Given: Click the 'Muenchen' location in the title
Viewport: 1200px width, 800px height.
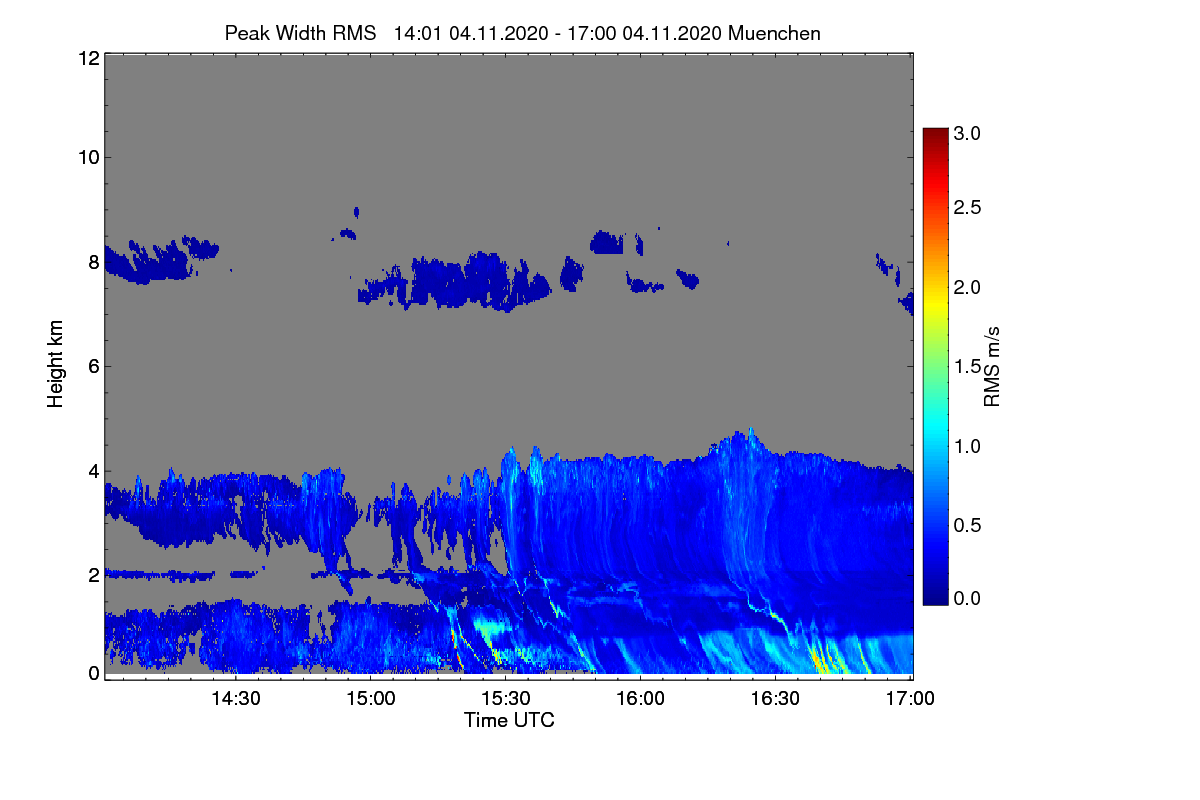Looking at the screenshot, I should (775, 33).
